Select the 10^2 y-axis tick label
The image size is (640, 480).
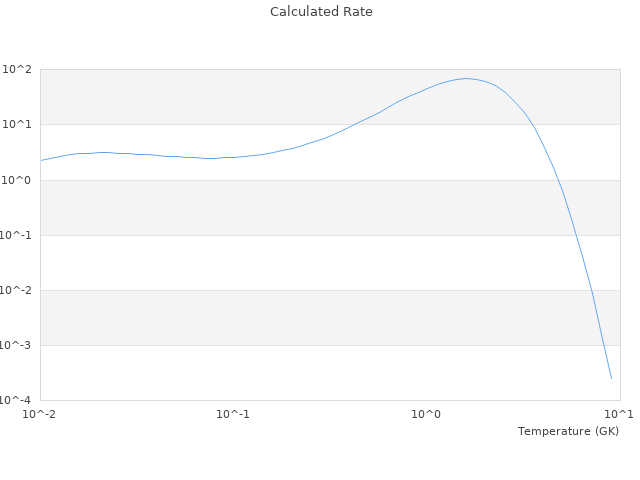[x=17, y=70]
